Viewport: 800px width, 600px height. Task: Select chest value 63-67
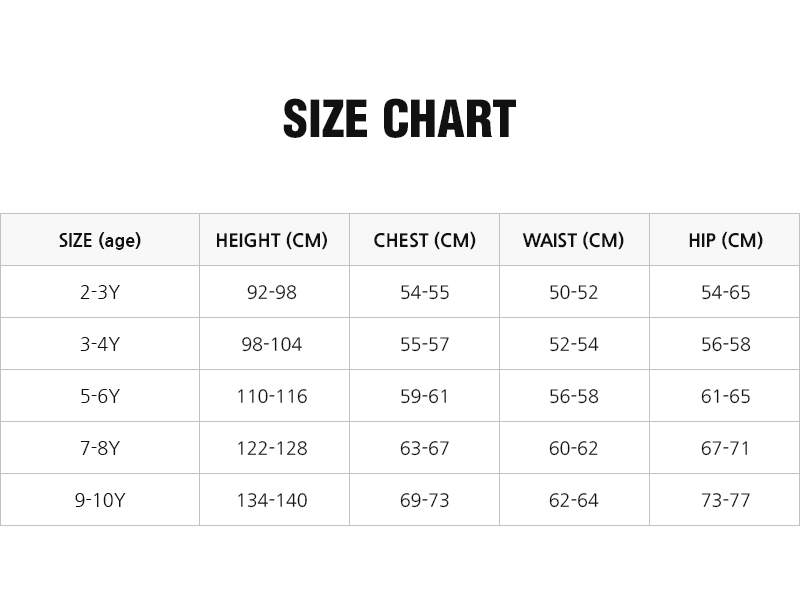(x=425, y=448)
